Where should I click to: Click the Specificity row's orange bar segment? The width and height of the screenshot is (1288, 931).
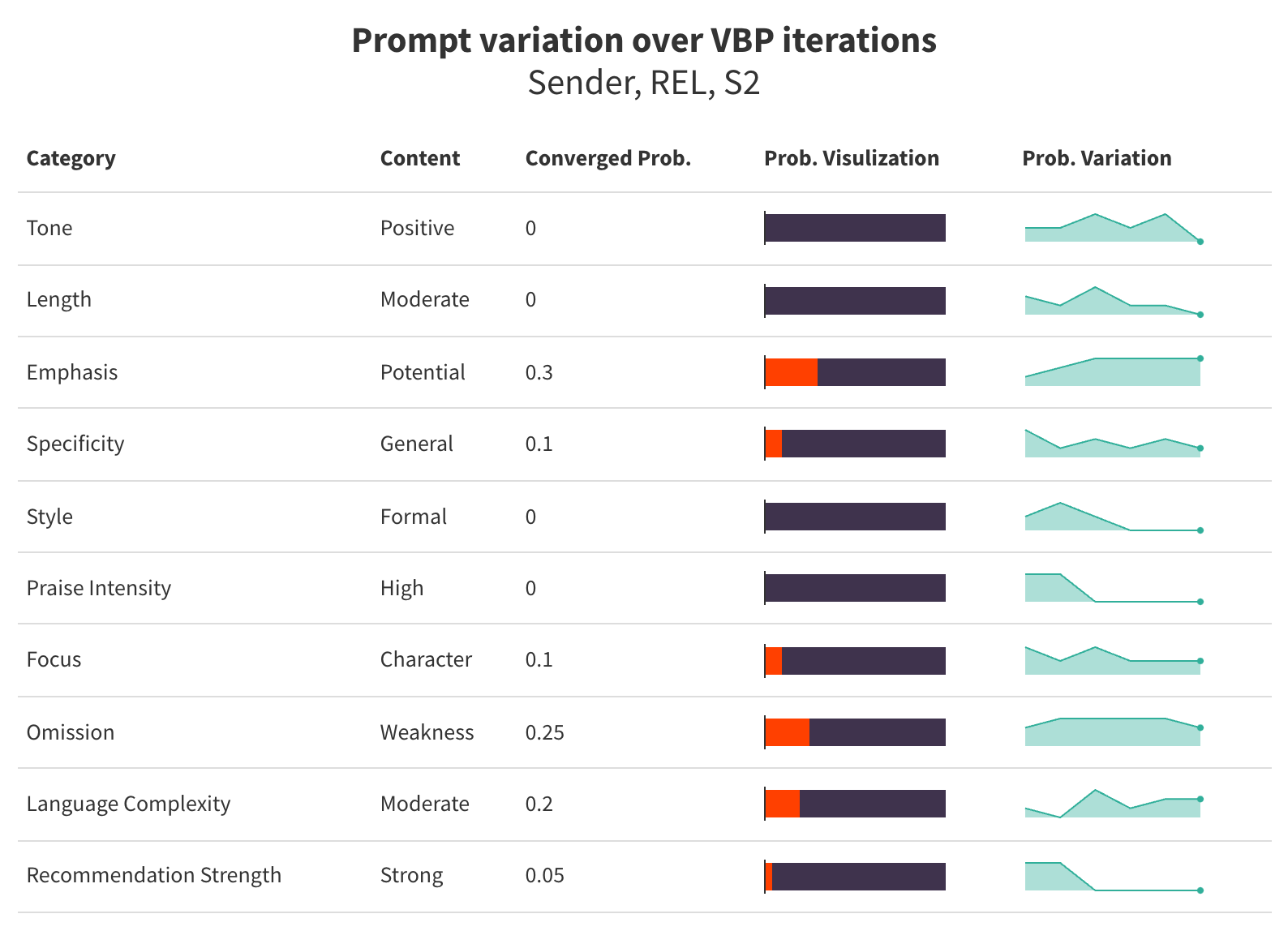coord(774,444)
